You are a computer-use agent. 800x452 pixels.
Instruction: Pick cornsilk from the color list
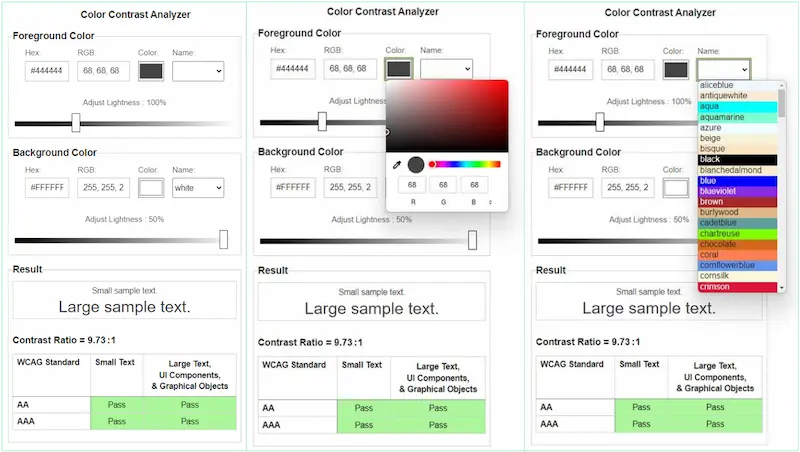click(738, 276)
